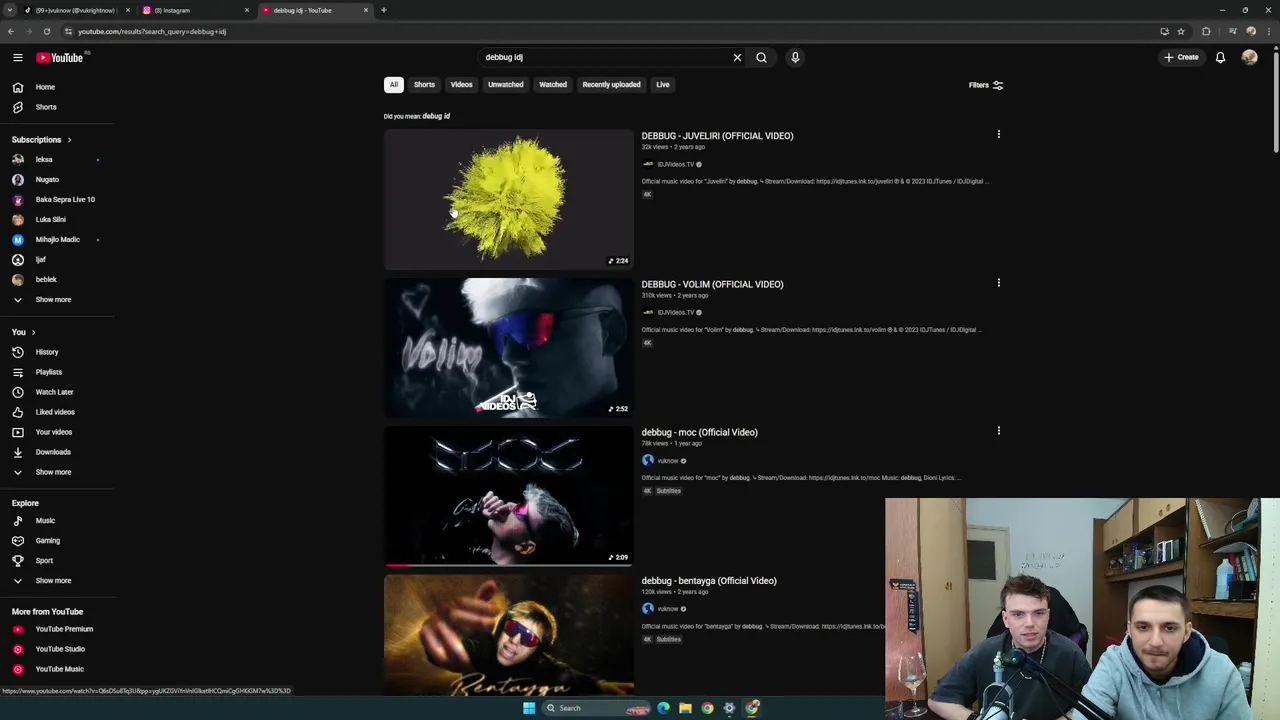The height and width of the screenshot is (720, 1280).
Task: Open the leksa subscription channel
Action: (x=56, y=159)
